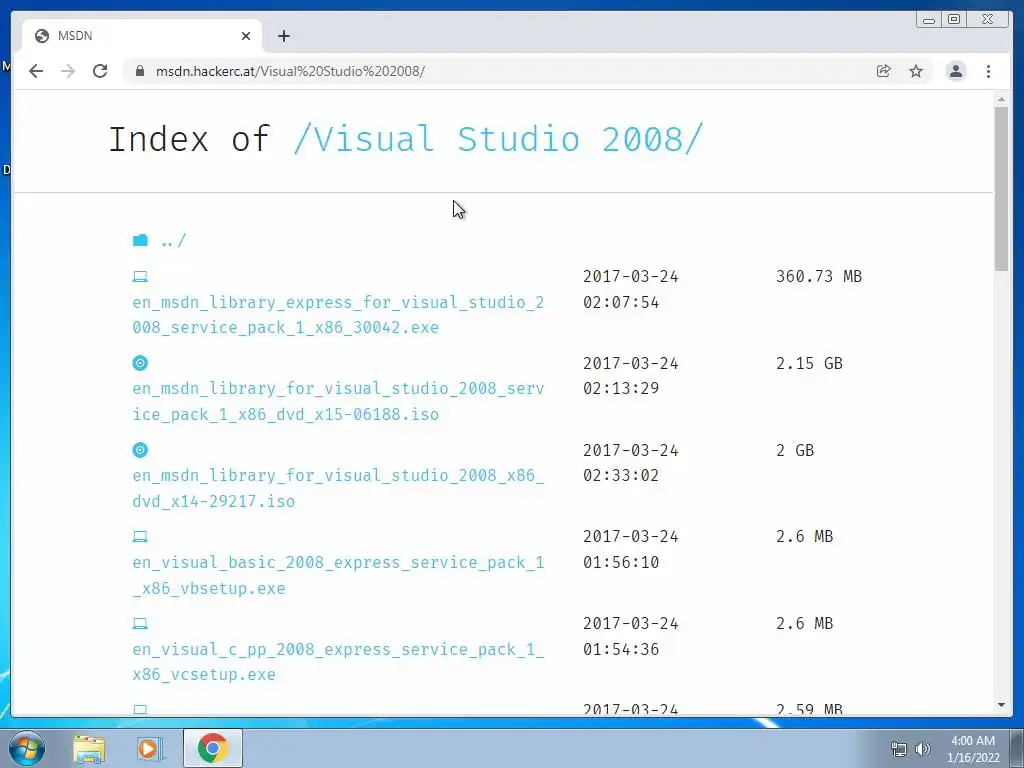Click the 02:33:02 timestamp
The height and width of the screenshot is (768, 1024).
coord(621,475)
